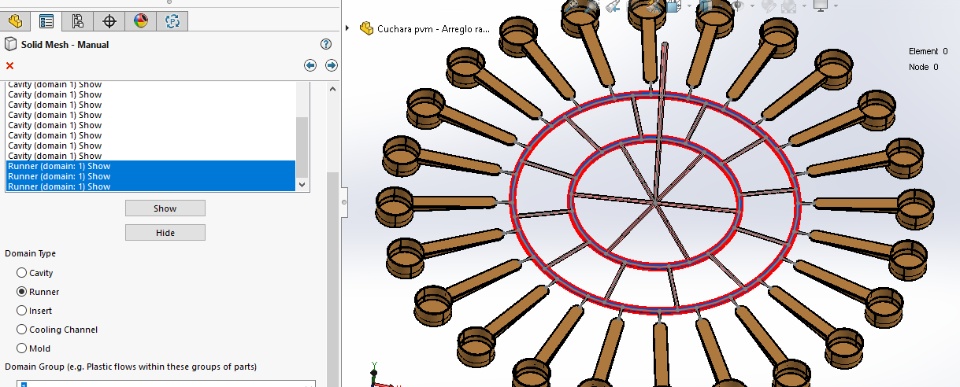
Task: Click the domain list scrollbar down arrow
Action: [301, 184]
